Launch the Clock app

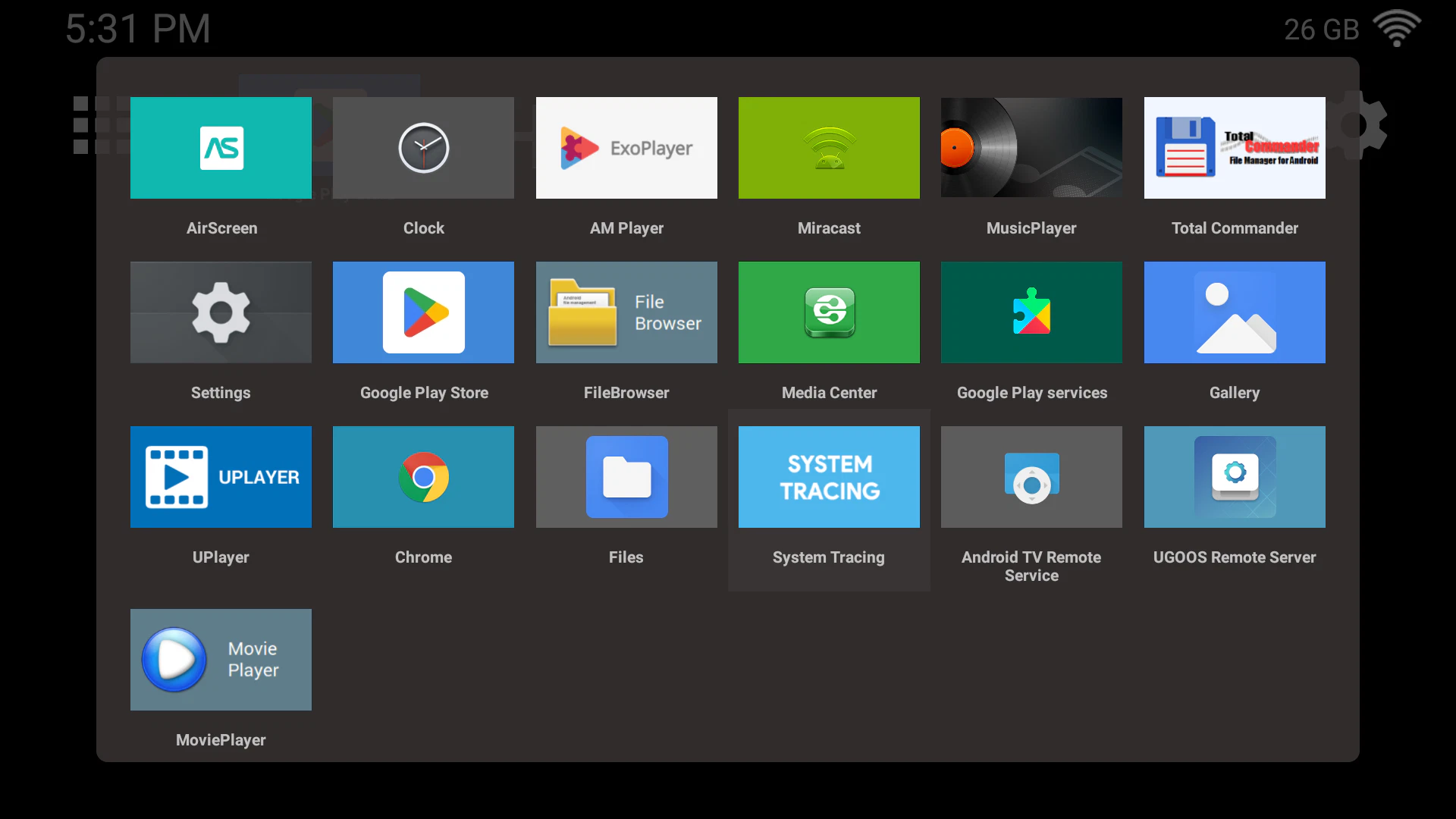point(423,148)
